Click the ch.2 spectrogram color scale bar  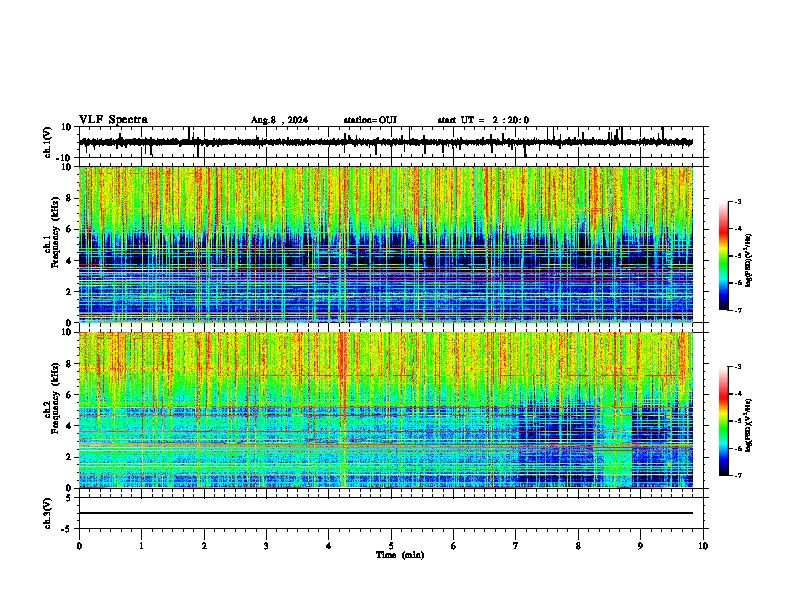coord(723,421)
